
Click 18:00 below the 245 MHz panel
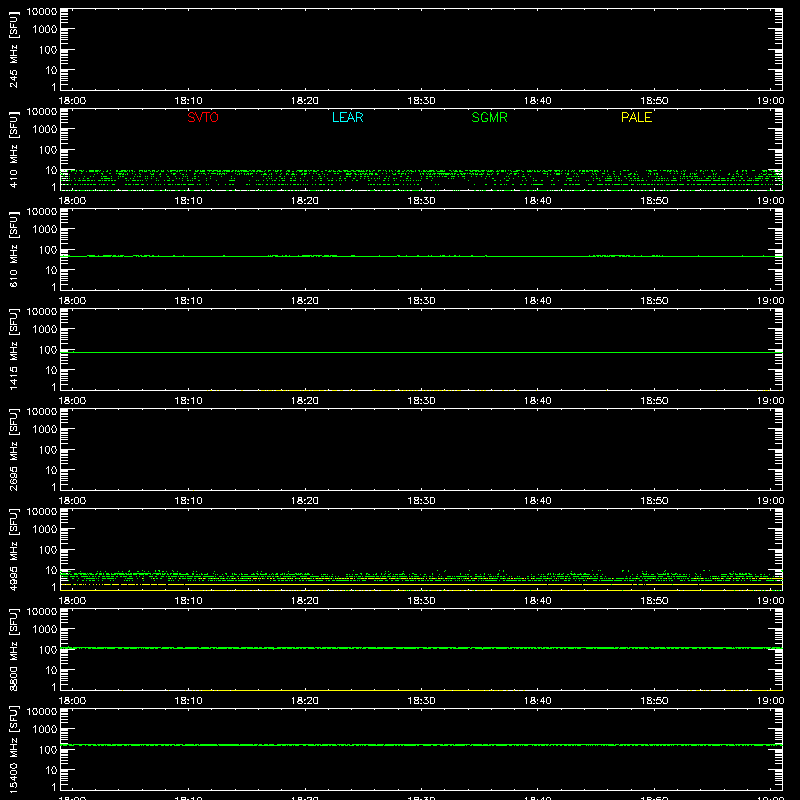click(x=72, y=101)
